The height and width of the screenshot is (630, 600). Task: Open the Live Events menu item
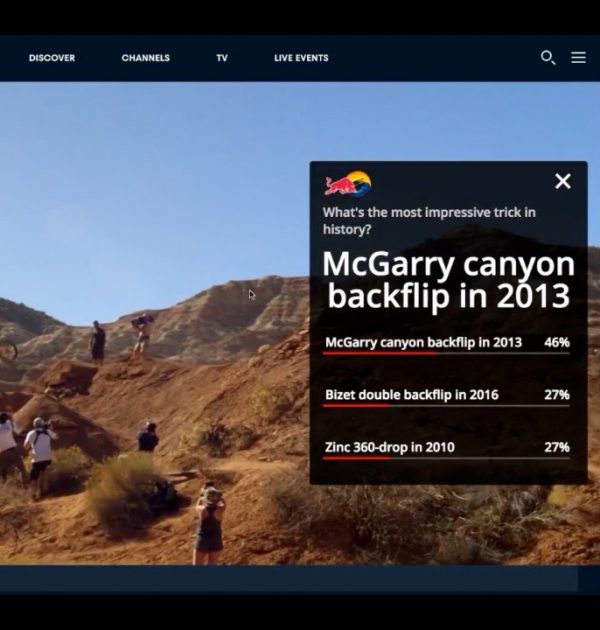click(x=301, y=58)
